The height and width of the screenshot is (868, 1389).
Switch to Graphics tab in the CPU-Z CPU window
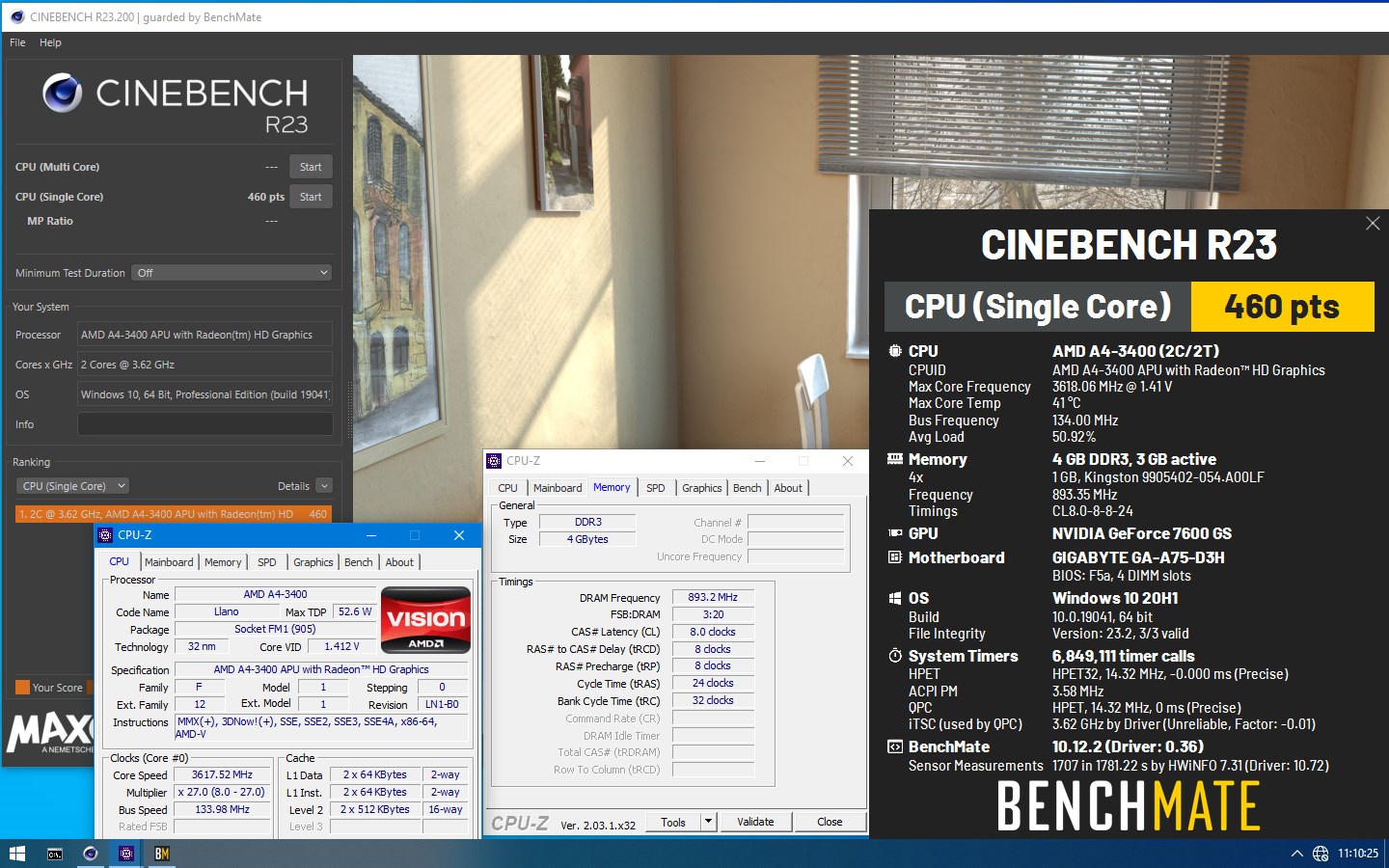click(313, 562)
